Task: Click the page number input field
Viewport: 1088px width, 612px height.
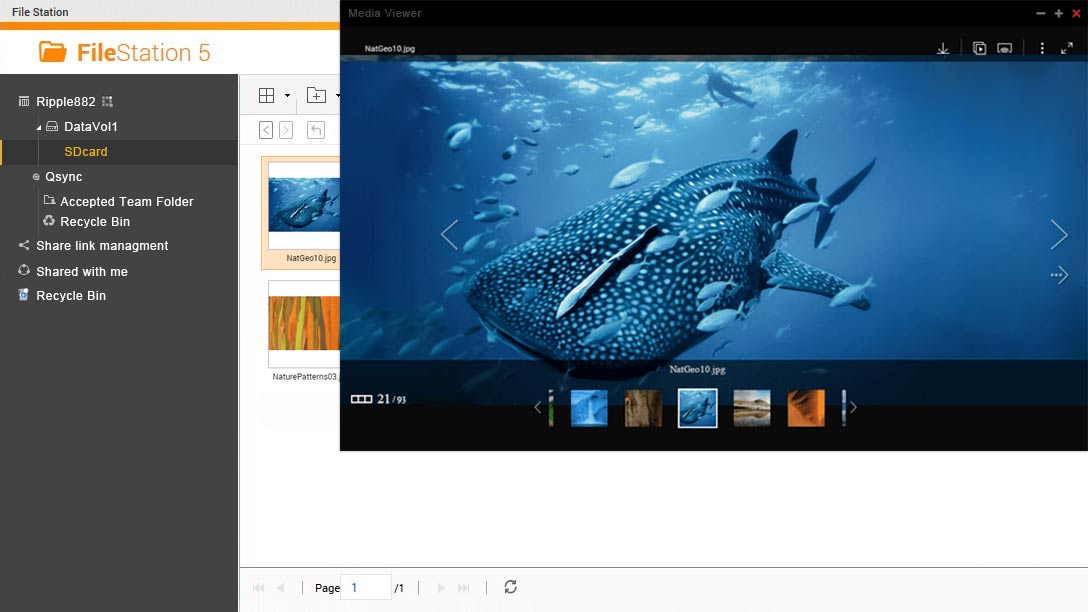Action: 365,588
